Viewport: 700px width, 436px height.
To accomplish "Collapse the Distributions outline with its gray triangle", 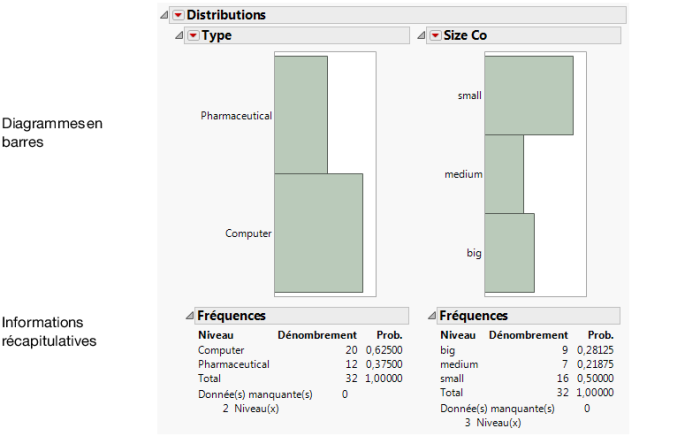I will (x=165, y=15).
